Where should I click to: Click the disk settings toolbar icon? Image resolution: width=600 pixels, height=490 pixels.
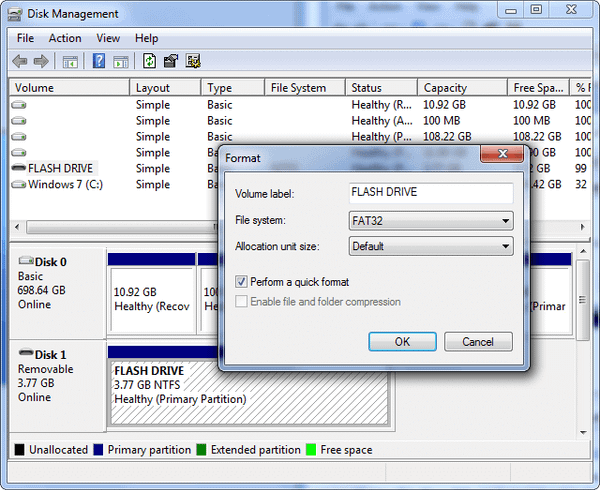(x=193, y=62)
